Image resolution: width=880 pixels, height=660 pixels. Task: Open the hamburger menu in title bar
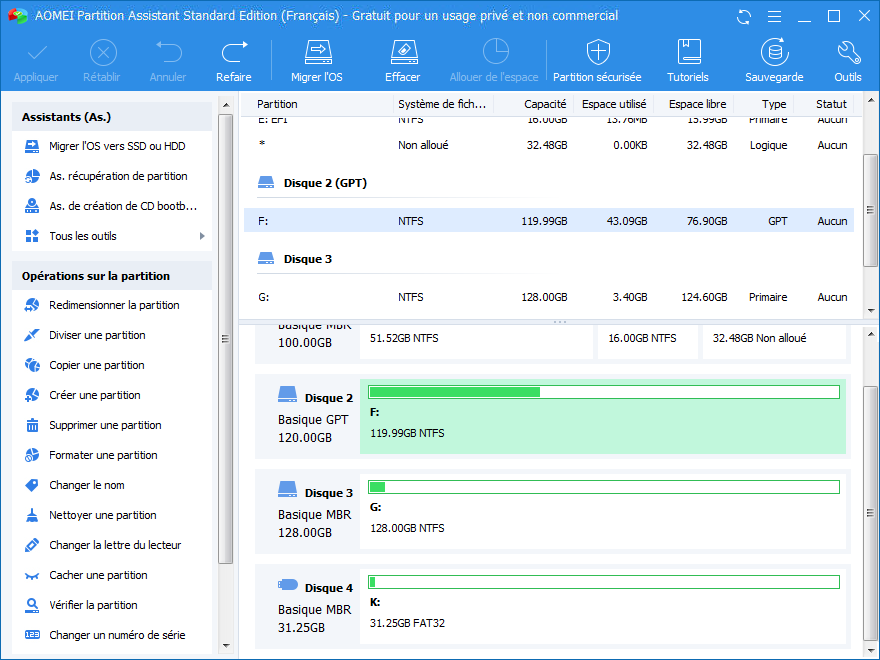773,16
